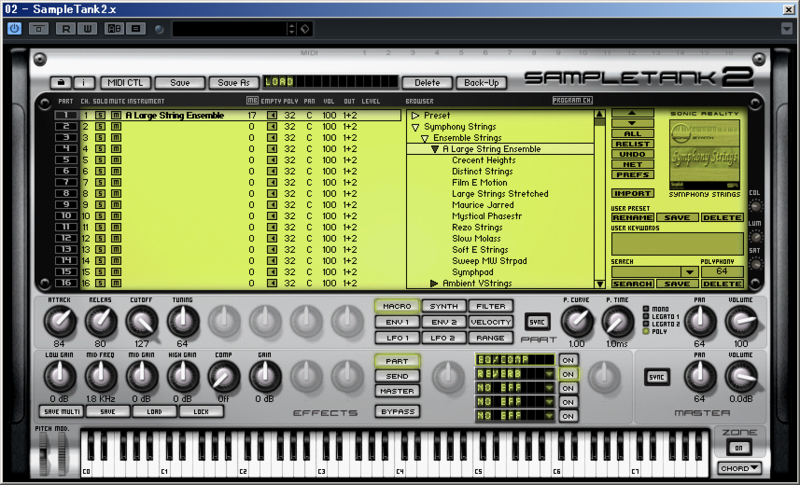Switch to the SYNTH tab
The image size is (800, 485).
click(x=444, y=306)
